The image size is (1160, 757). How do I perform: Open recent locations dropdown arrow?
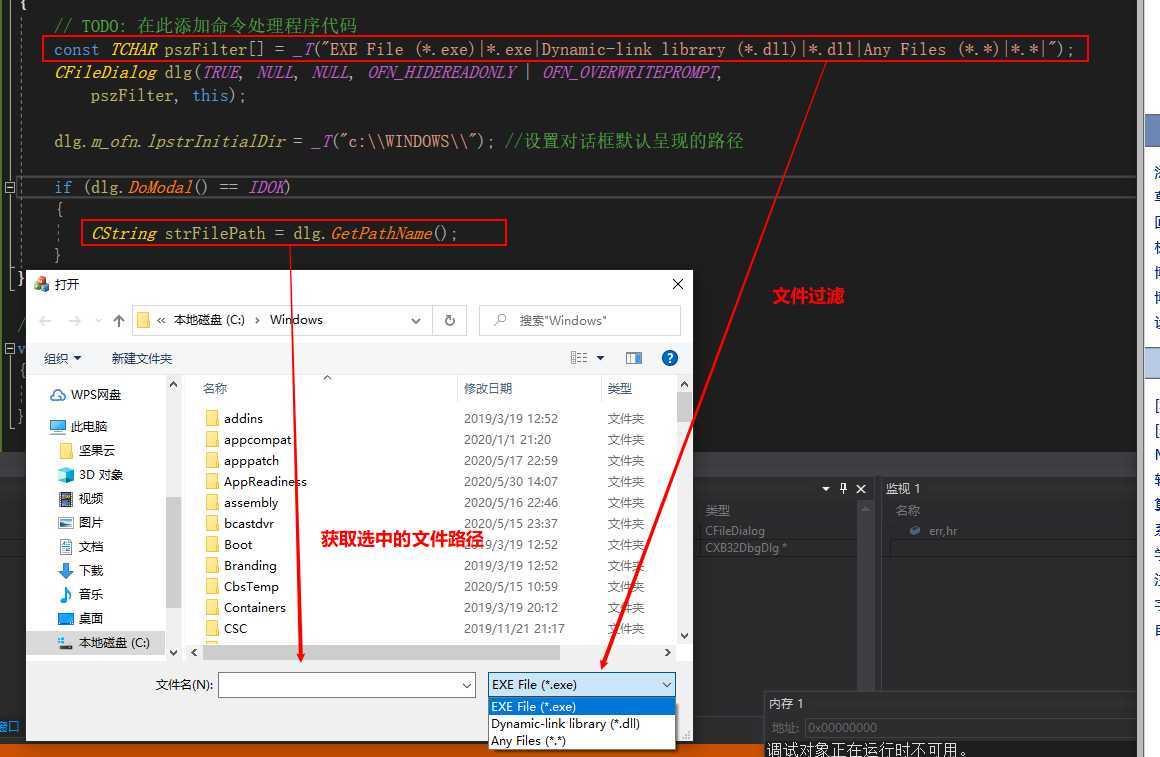point(98,320)
